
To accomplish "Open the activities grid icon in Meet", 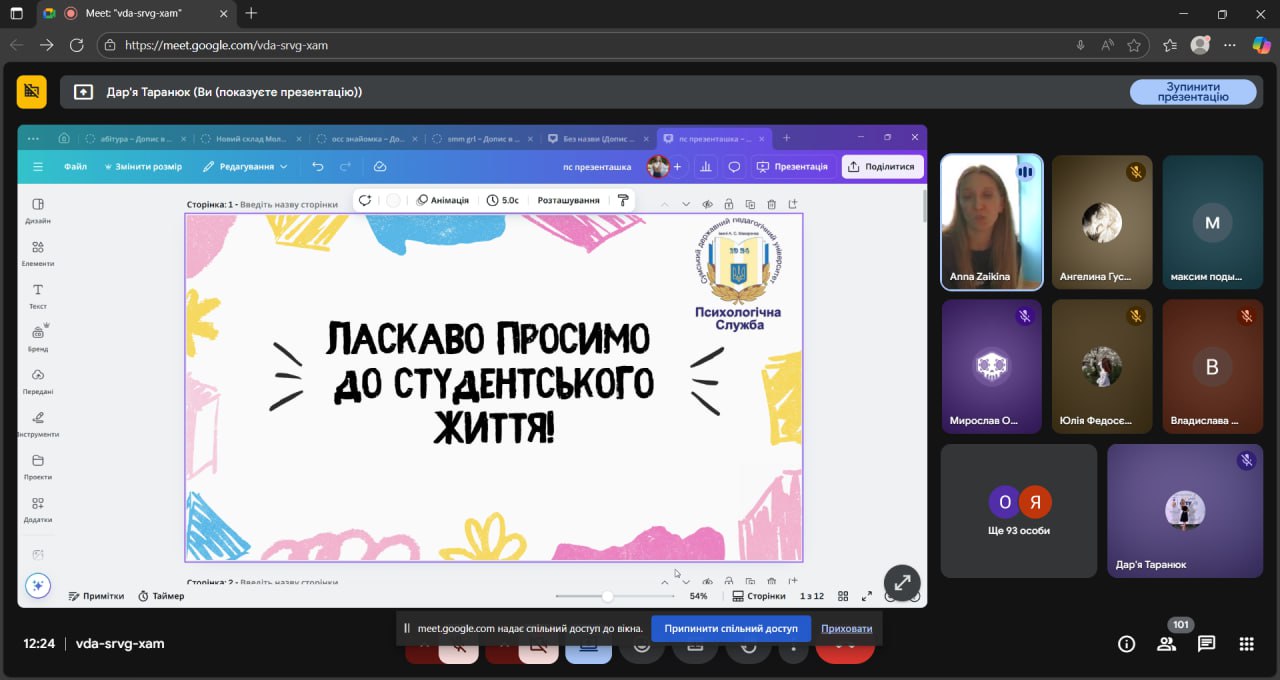I will click(x=1246, y=644).
